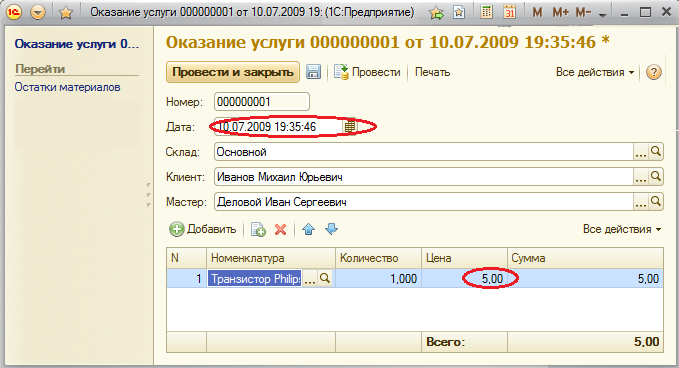The height and width of the screenshot is (368, 679).
Task: Expand title bar extra options arrow
Action: tap(602, 15)
